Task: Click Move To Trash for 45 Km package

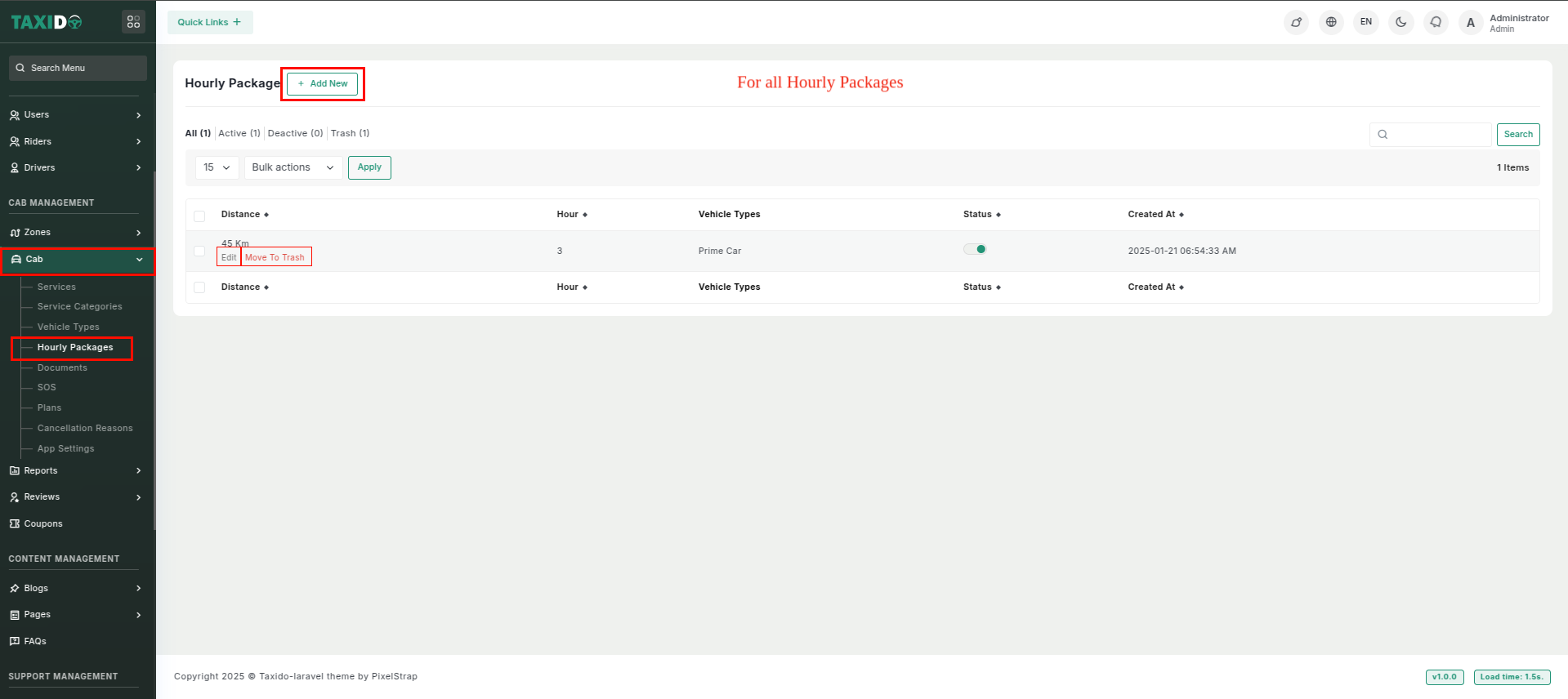Action: [x=275, y=257]
